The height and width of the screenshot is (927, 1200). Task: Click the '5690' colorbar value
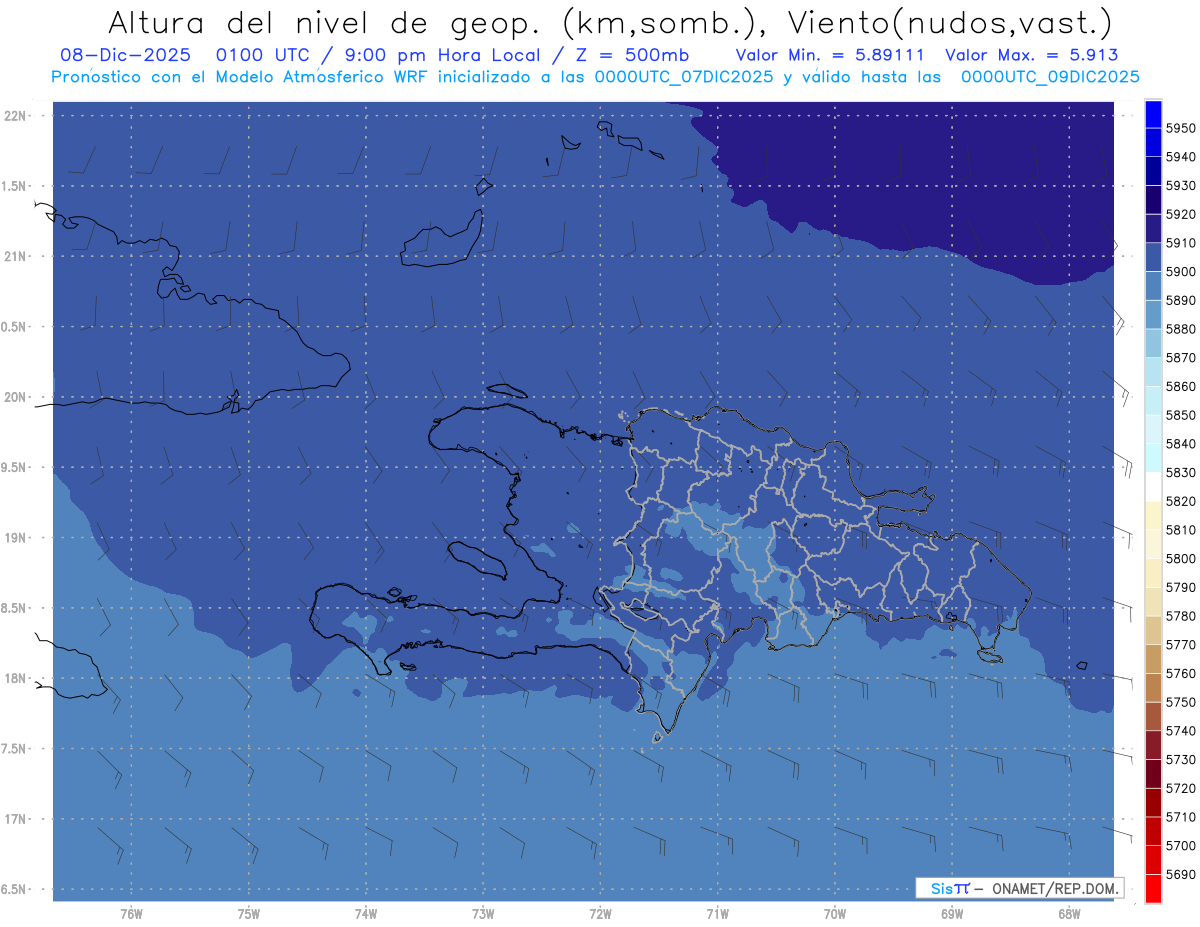(1180, 874)
